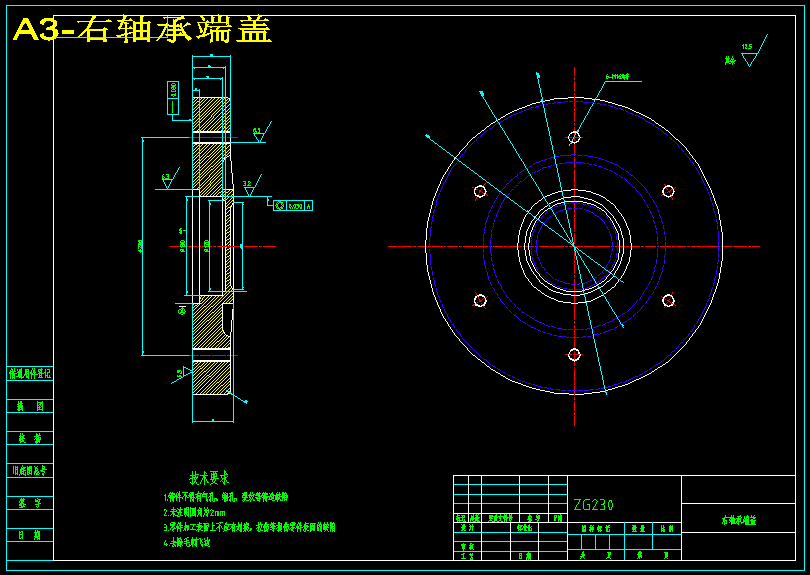This screenshot has width=810, height=575.
Task: Click the top bolt hole in the circular view
Action: tap(574, 137)
